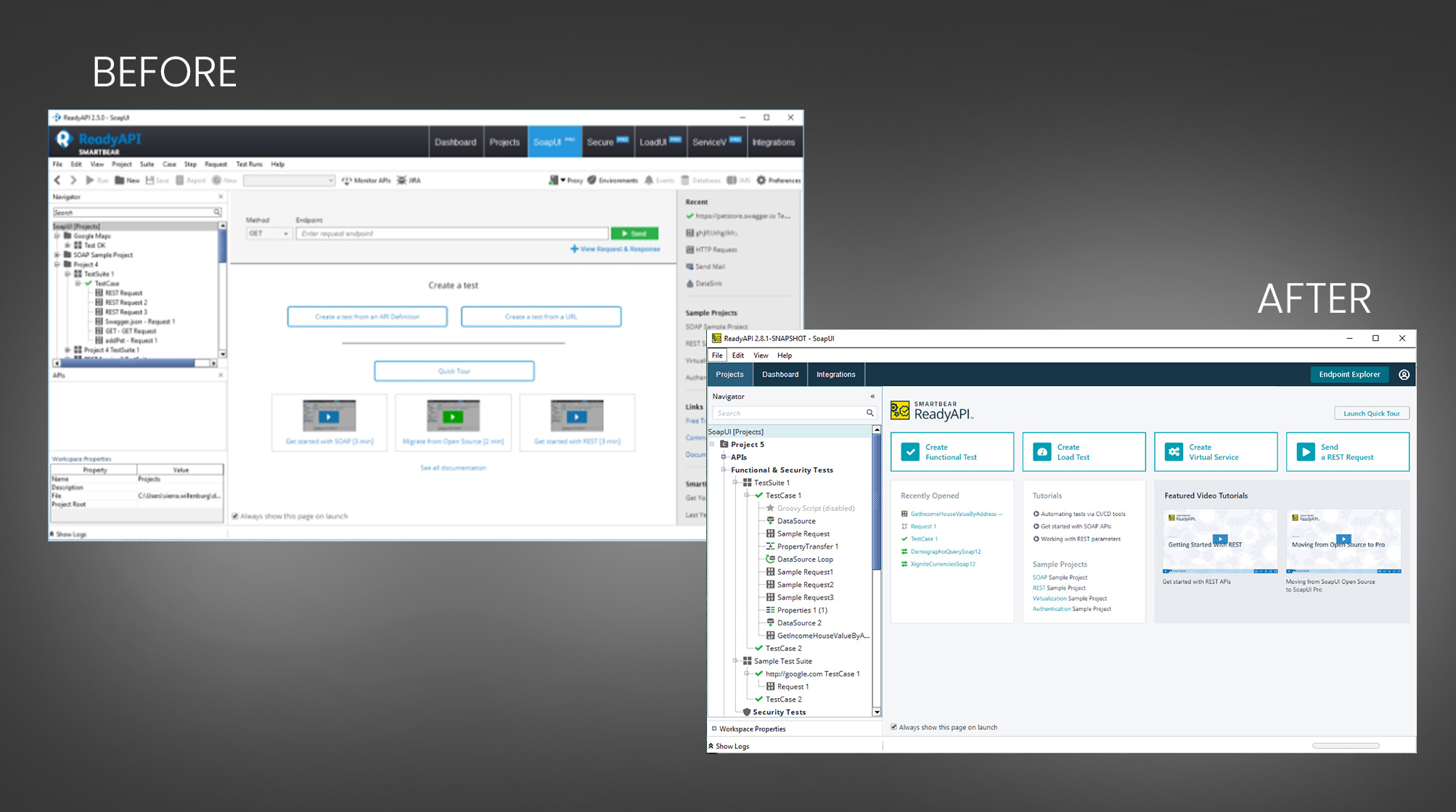Select the Automating tests via CI/CD tools tutorial

(1082, 514)
